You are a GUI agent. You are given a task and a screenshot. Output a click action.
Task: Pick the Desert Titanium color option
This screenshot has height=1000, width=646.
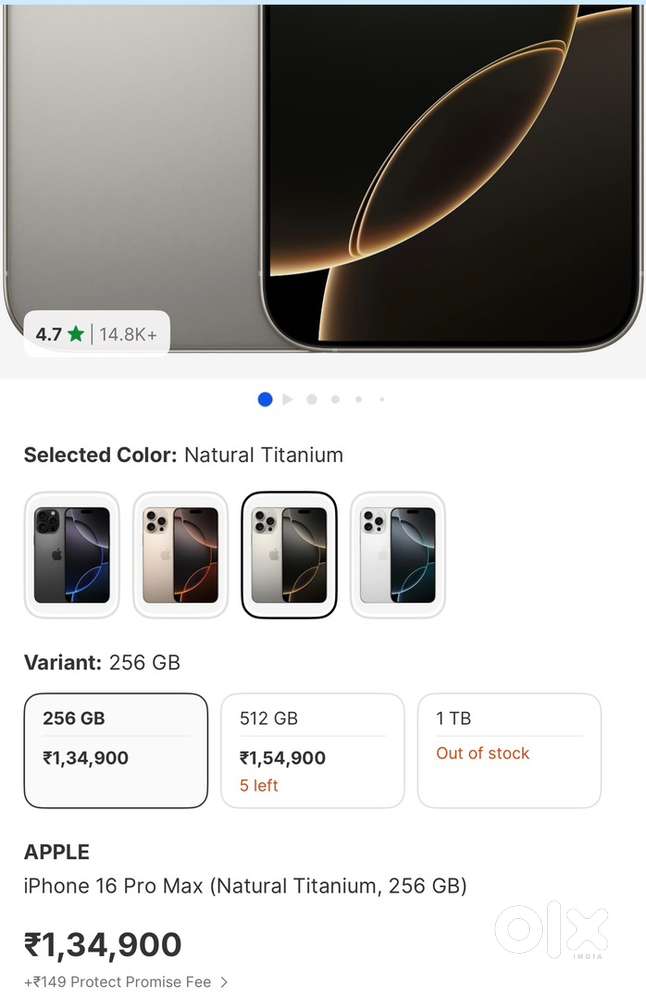click(x=181, y=555)
